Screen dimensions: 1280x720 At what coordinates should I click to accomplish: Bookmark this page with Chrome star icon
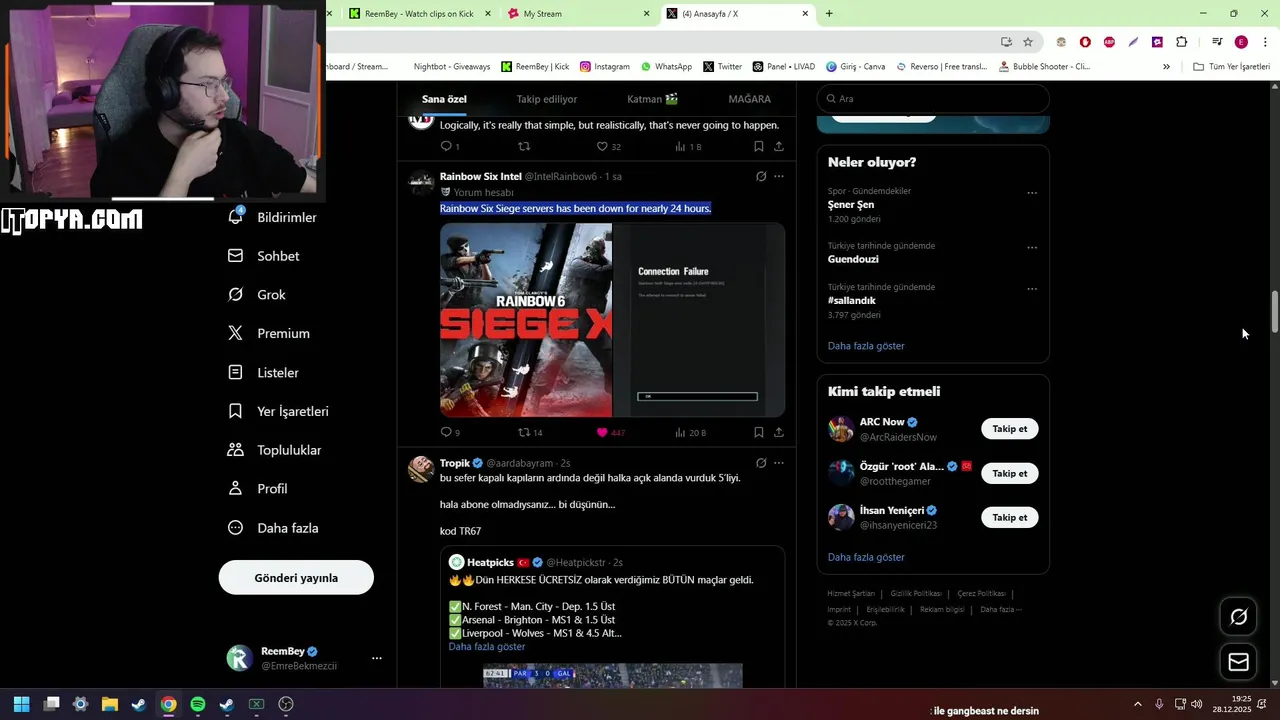point(1028,42)
